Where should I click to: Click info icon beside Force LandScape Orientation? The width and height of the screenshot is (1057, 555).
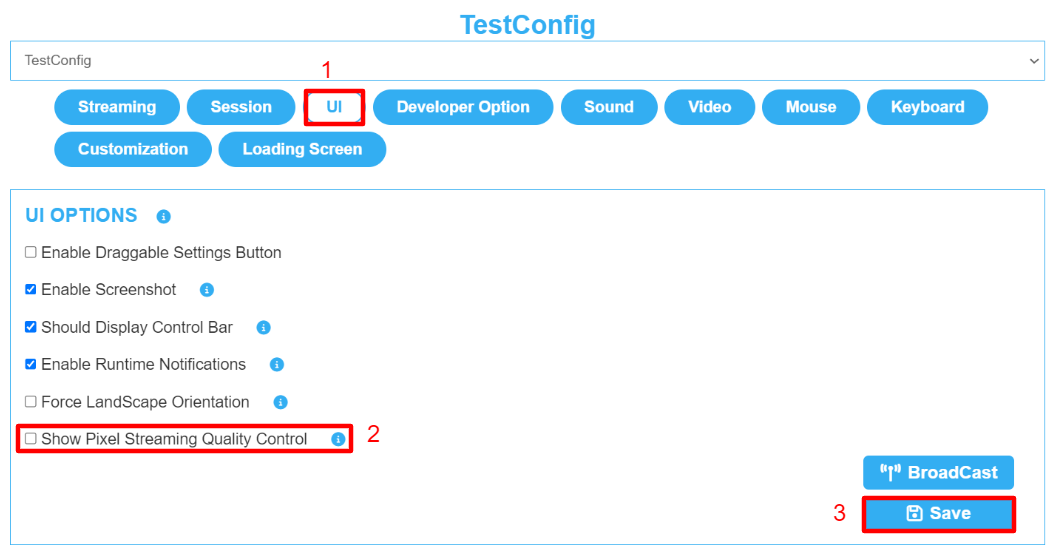tap(280, 403)
